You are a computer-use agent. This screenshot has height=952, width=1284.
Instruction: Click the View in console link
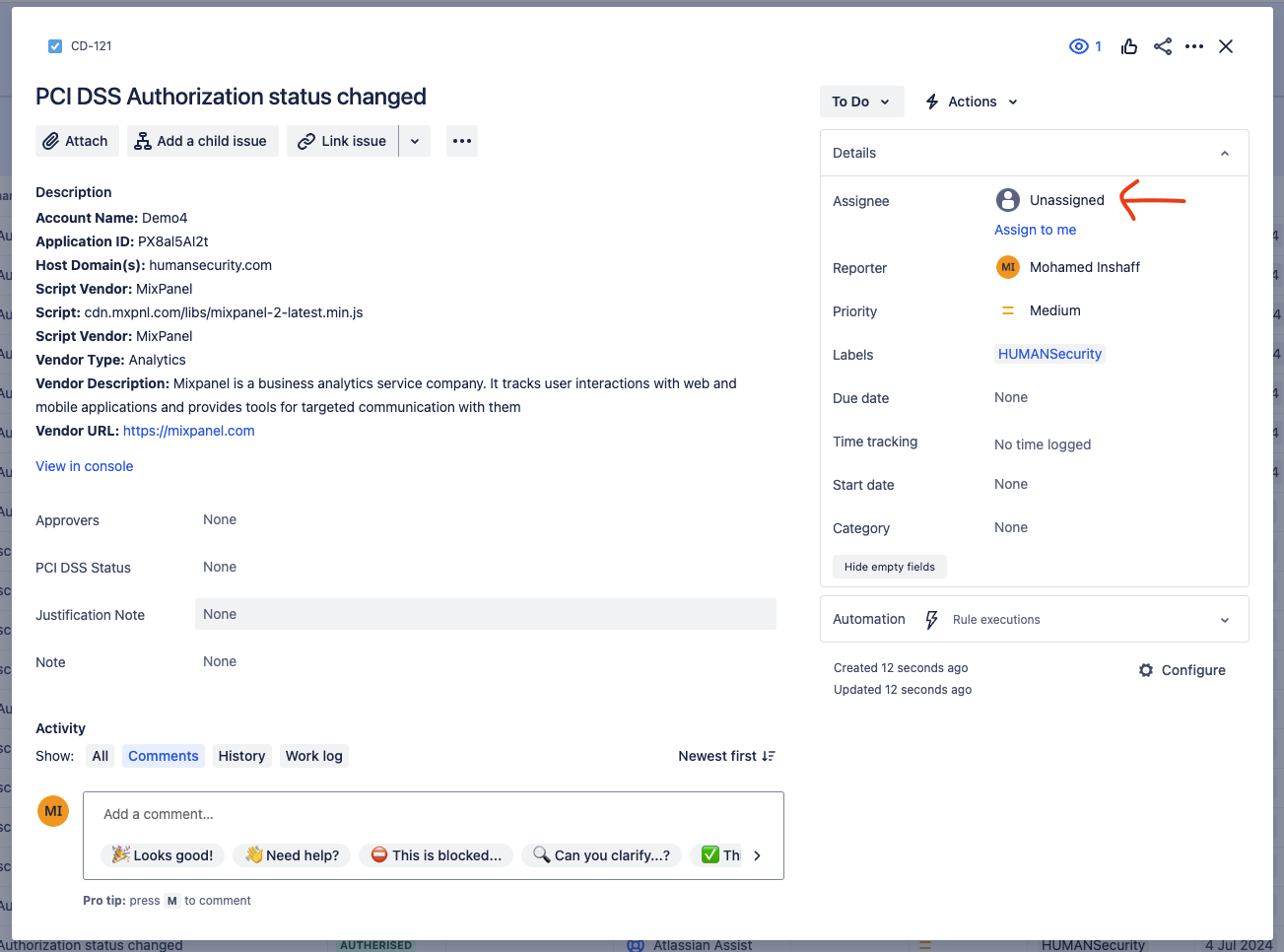85,466
